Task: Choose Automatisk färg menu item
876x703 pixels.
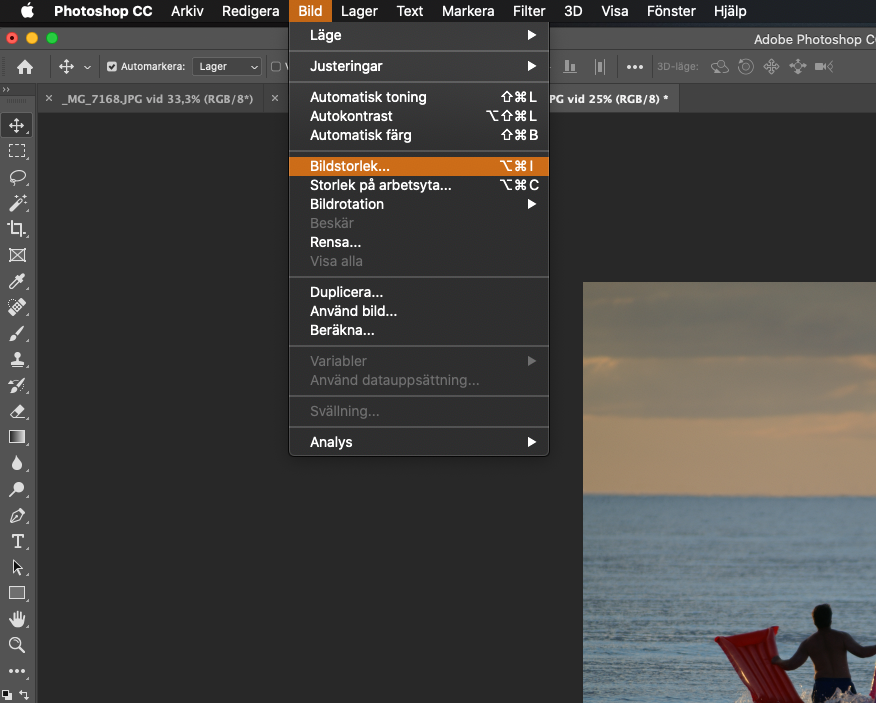Action: (418, 135)
